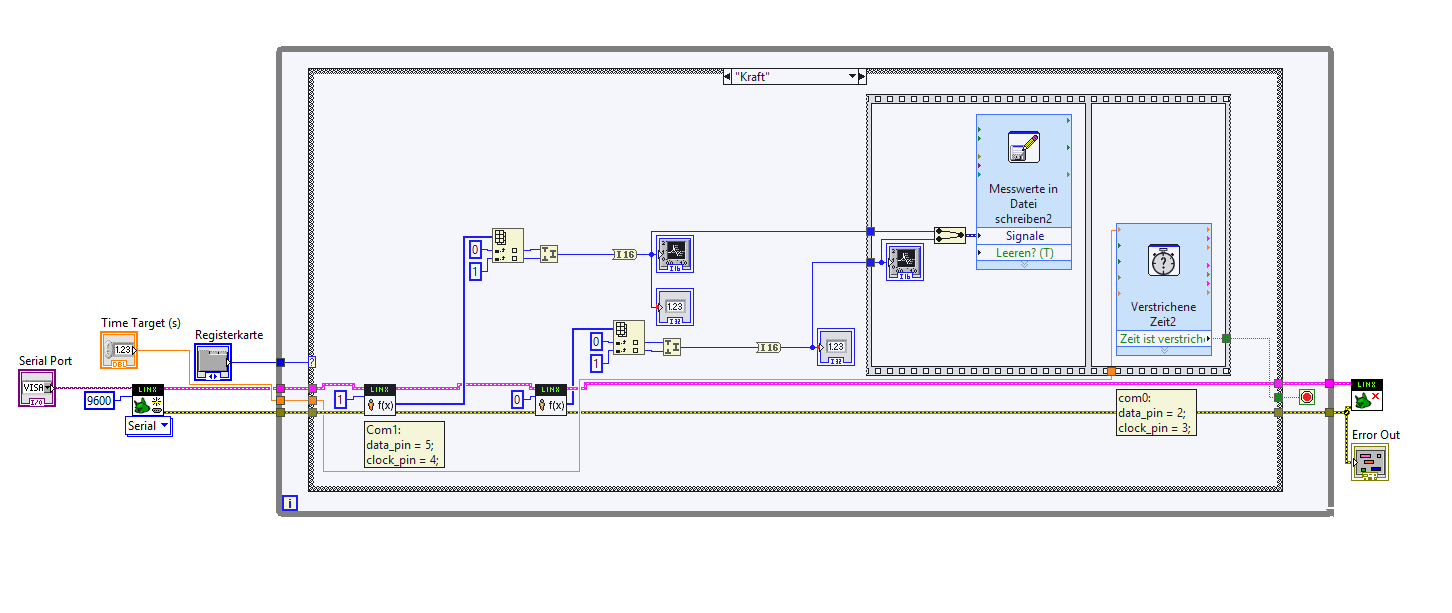
Task: Click the "Kraft" case label
Action: pos(752,77)
